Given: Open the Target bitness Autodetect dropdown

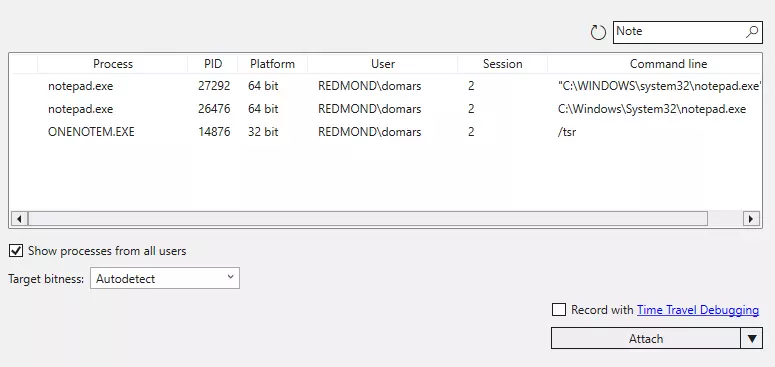Looking at the screenshot, I should [165, 278].
